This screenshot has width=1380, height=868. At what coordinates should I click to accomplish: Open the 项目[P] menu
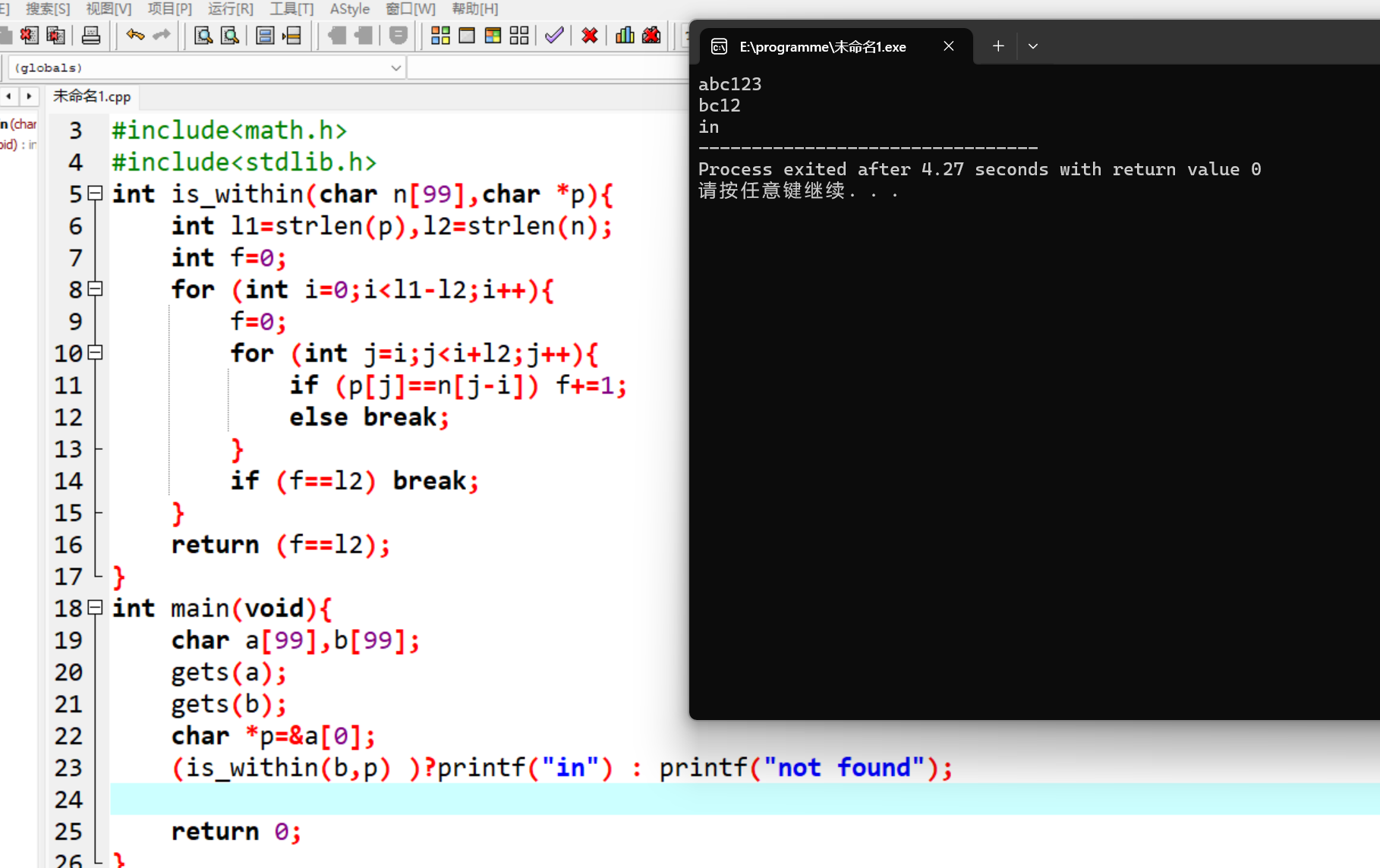click(170, 8)
